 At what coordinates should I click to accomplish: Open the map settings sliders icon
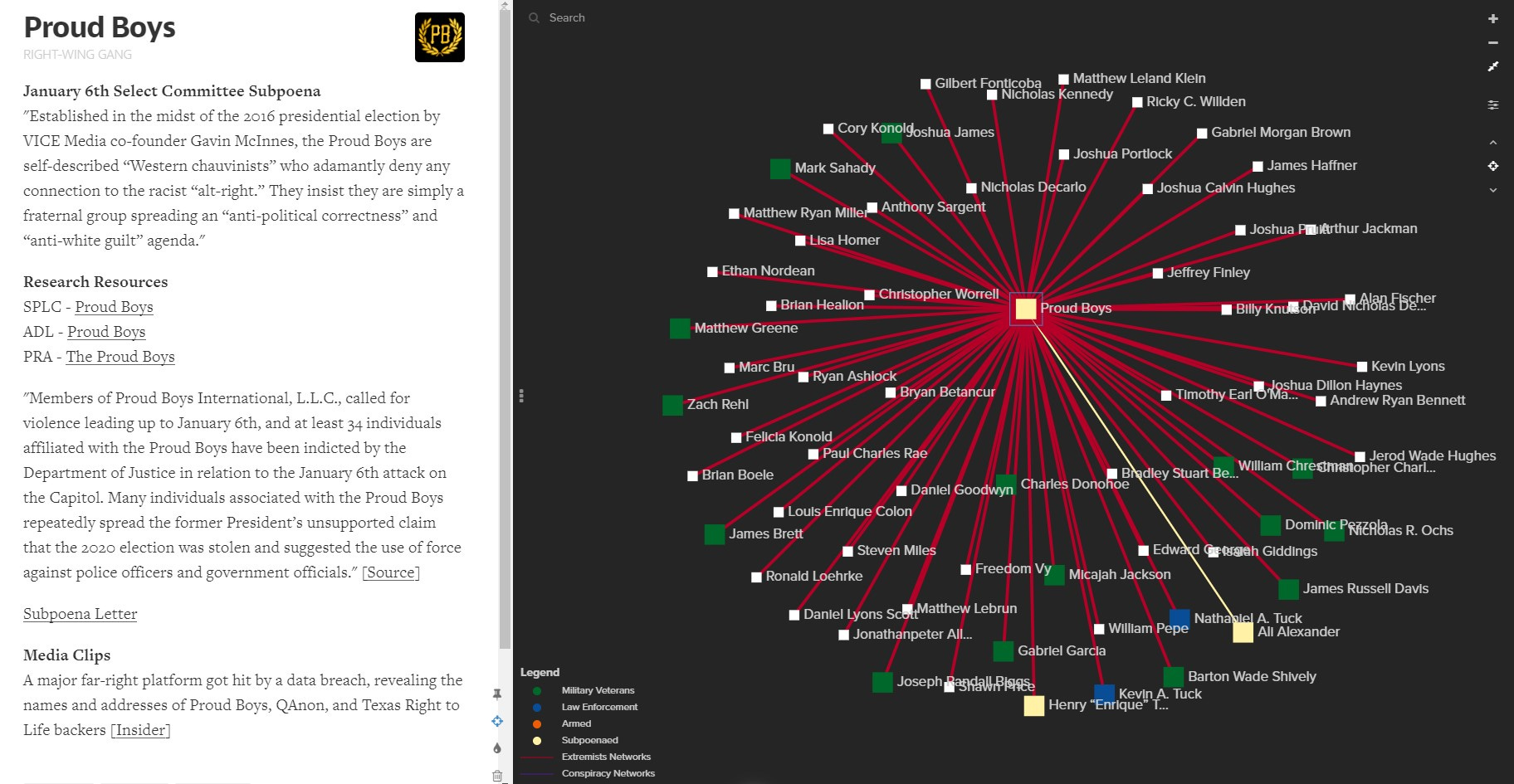coord(1492,105)
